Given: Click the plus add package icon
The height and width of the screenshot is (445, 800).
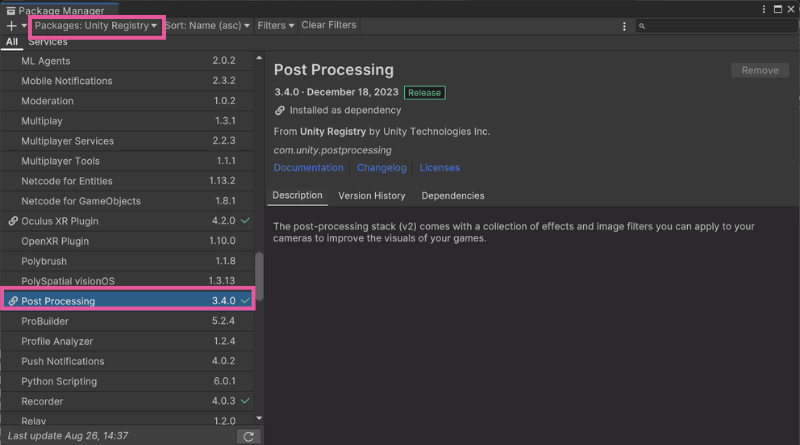Looking at the screenshot, I should [x=11, y=26].
